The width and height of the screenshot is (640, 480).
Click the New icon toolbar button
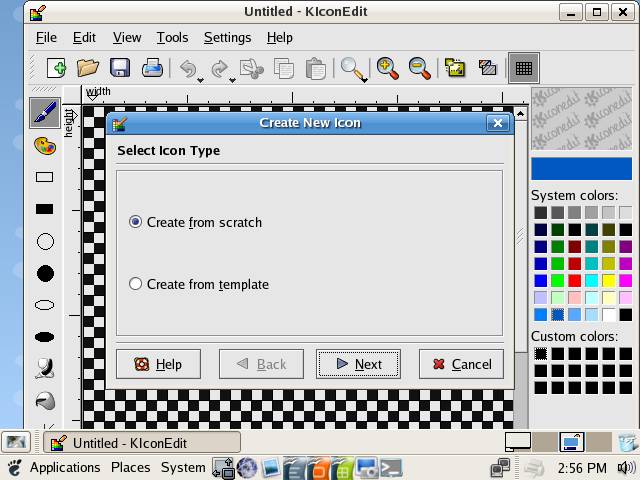click(56, 68)
